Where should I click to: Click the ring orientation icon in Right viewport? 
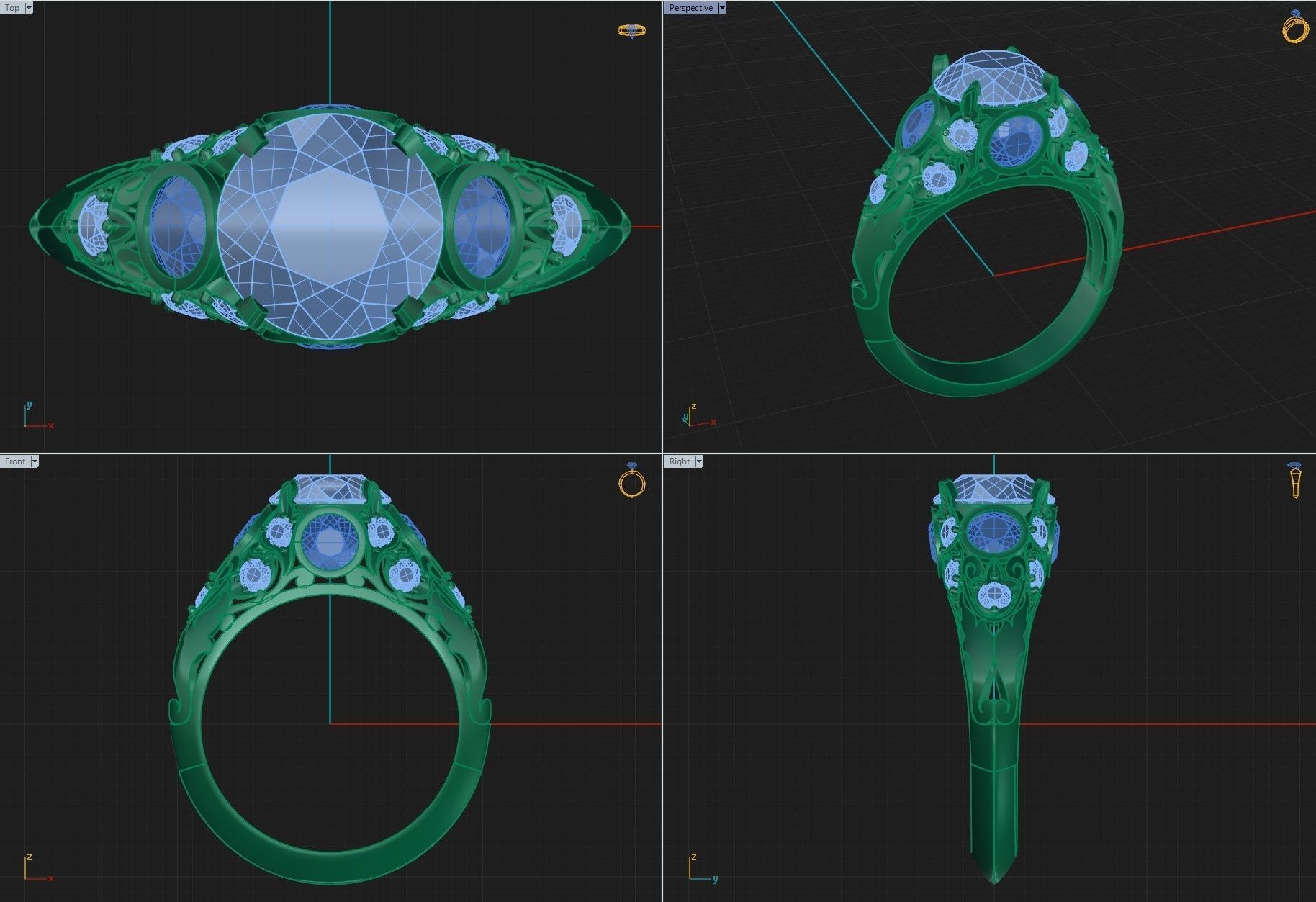(1295, 480)
